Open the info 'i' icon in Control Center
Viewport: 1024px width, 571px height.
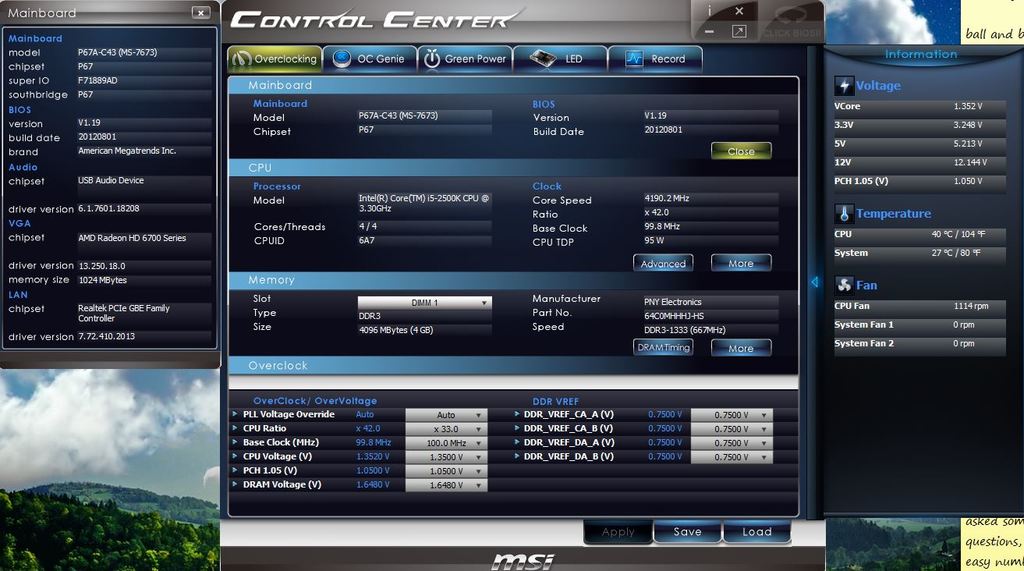[x=710, y=11]
